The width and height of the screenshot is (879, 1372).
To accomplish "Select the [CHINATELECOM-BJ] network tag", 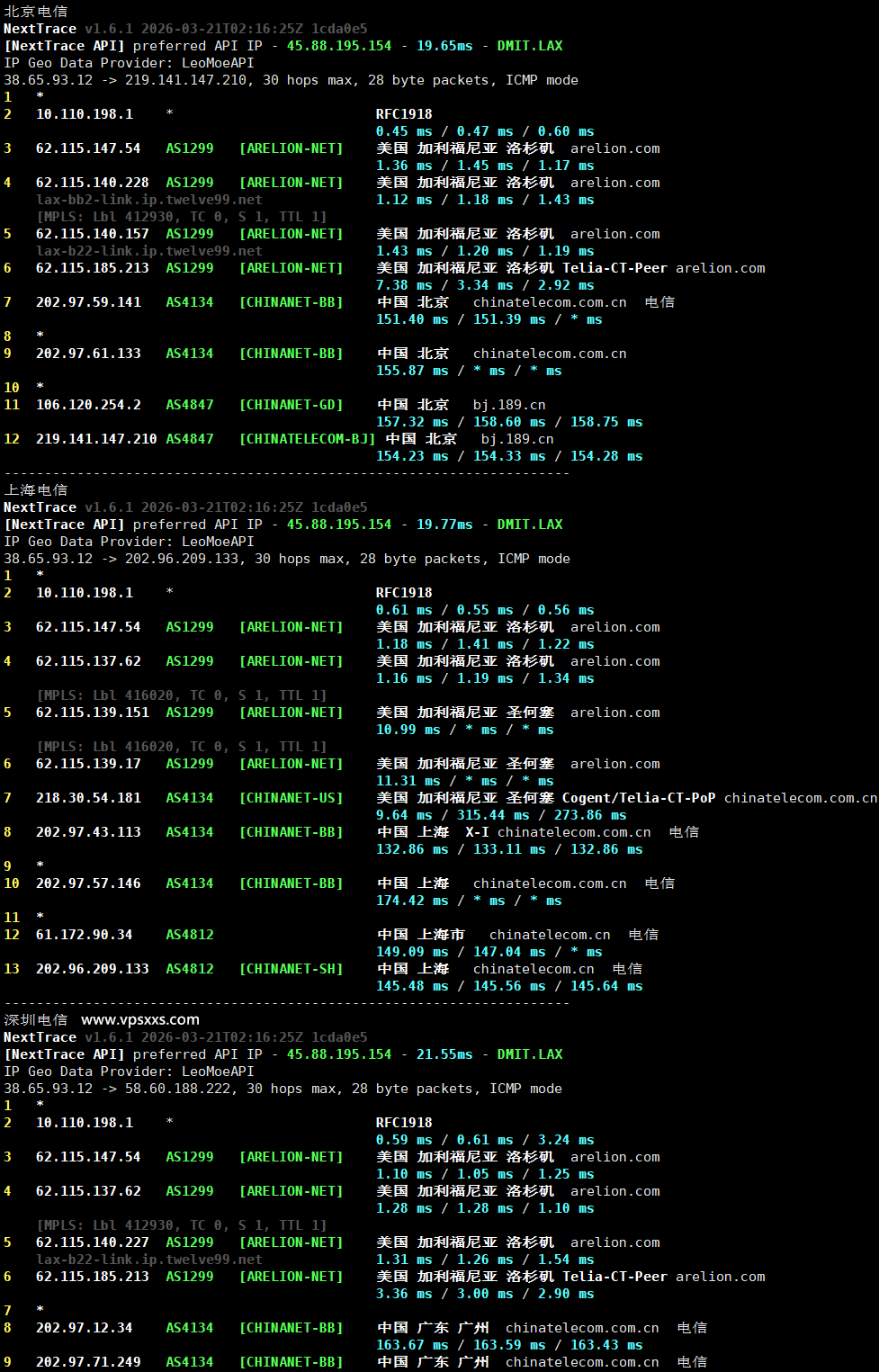I will [307, 439].
